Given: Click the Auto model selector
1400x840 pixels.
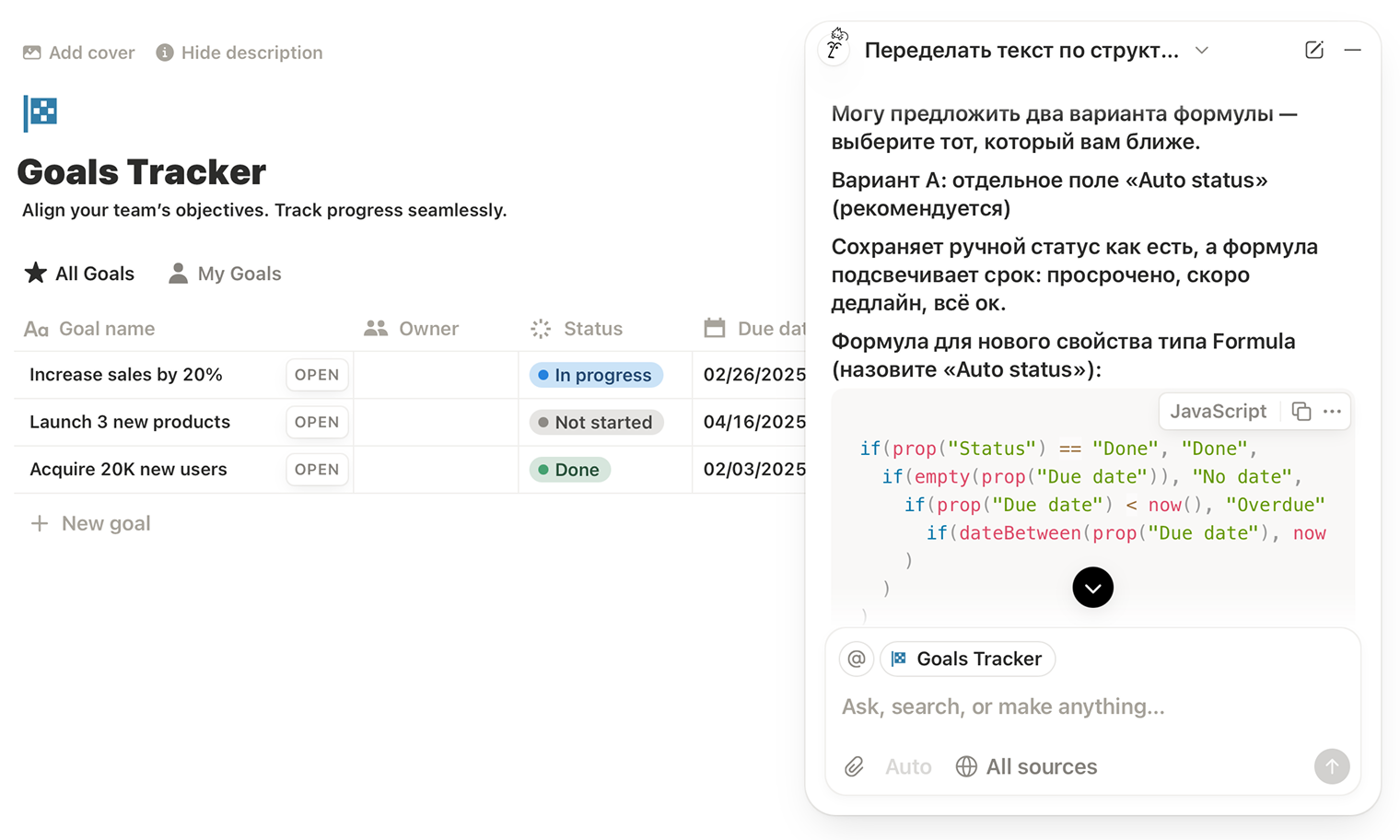Looking at the screenshot, I should 907,766.
